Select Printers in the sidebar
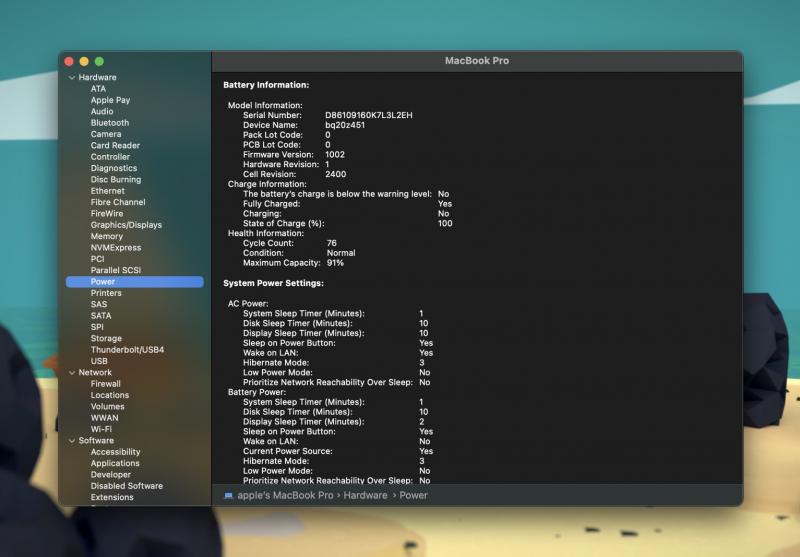Viewport: 800px width, 557px height. coord(106,293)
